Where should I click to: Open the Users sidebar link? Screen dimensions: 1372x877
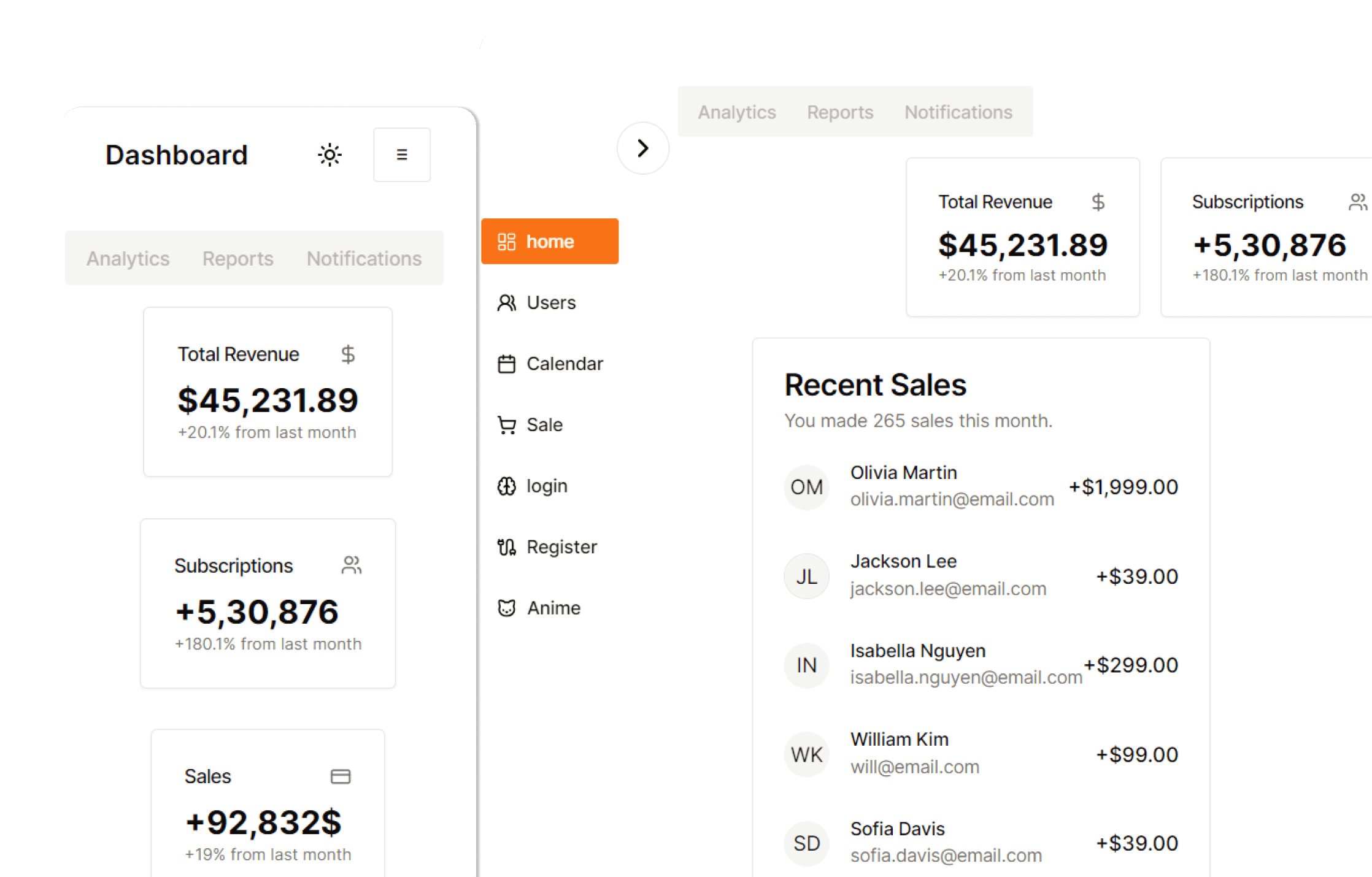[x=551, y=302]
